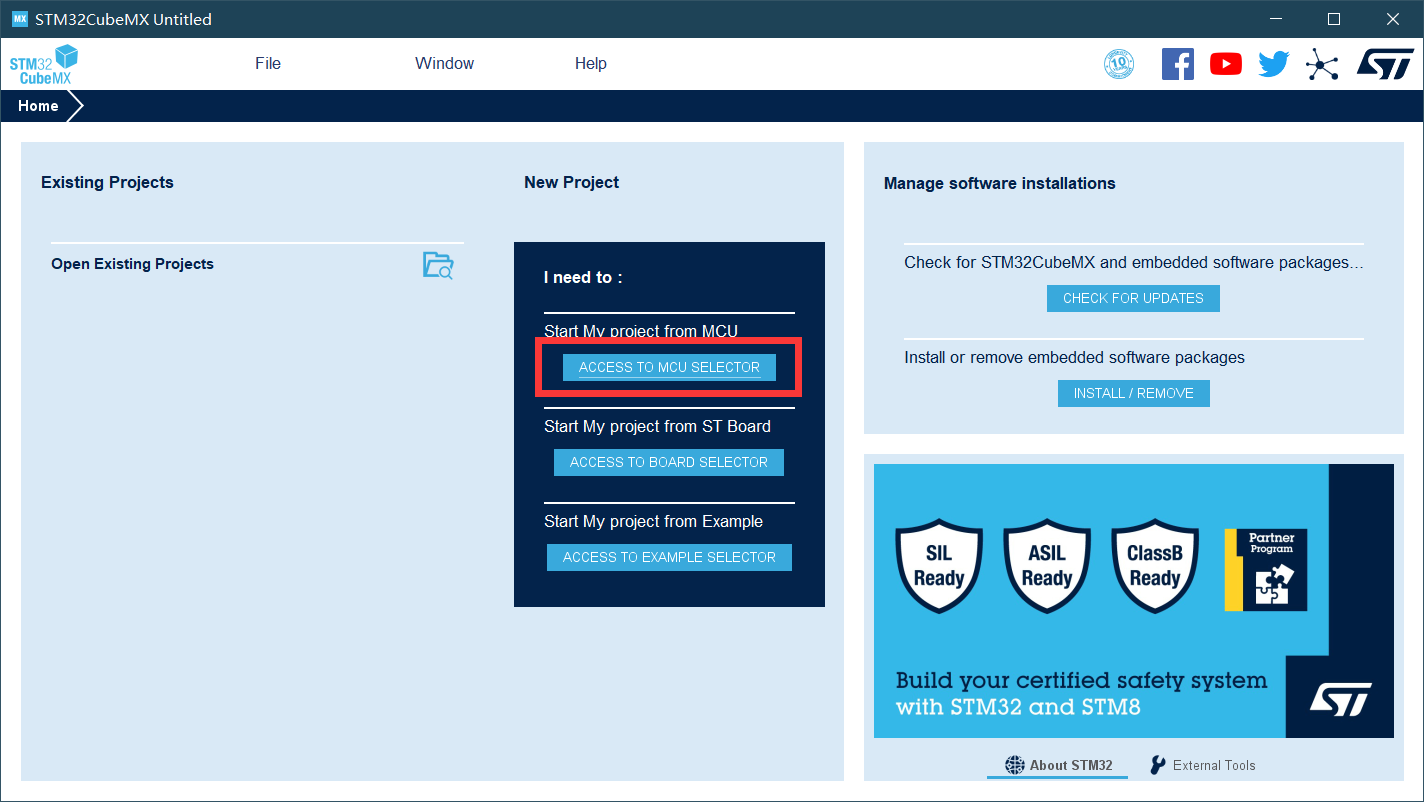Click the 'I need to :' text
1424x802 pixels.
click(x=583, y=277)
